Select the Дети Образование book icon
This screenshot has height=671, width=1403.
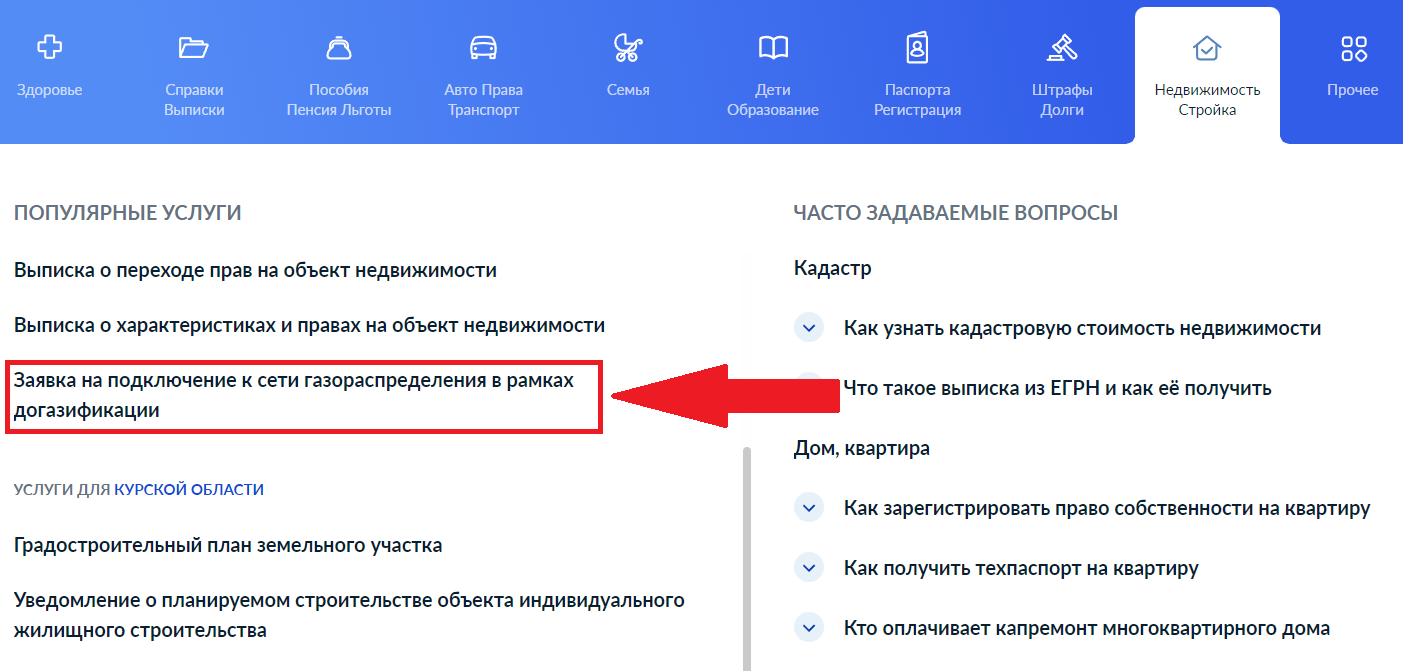pos(773,47)
